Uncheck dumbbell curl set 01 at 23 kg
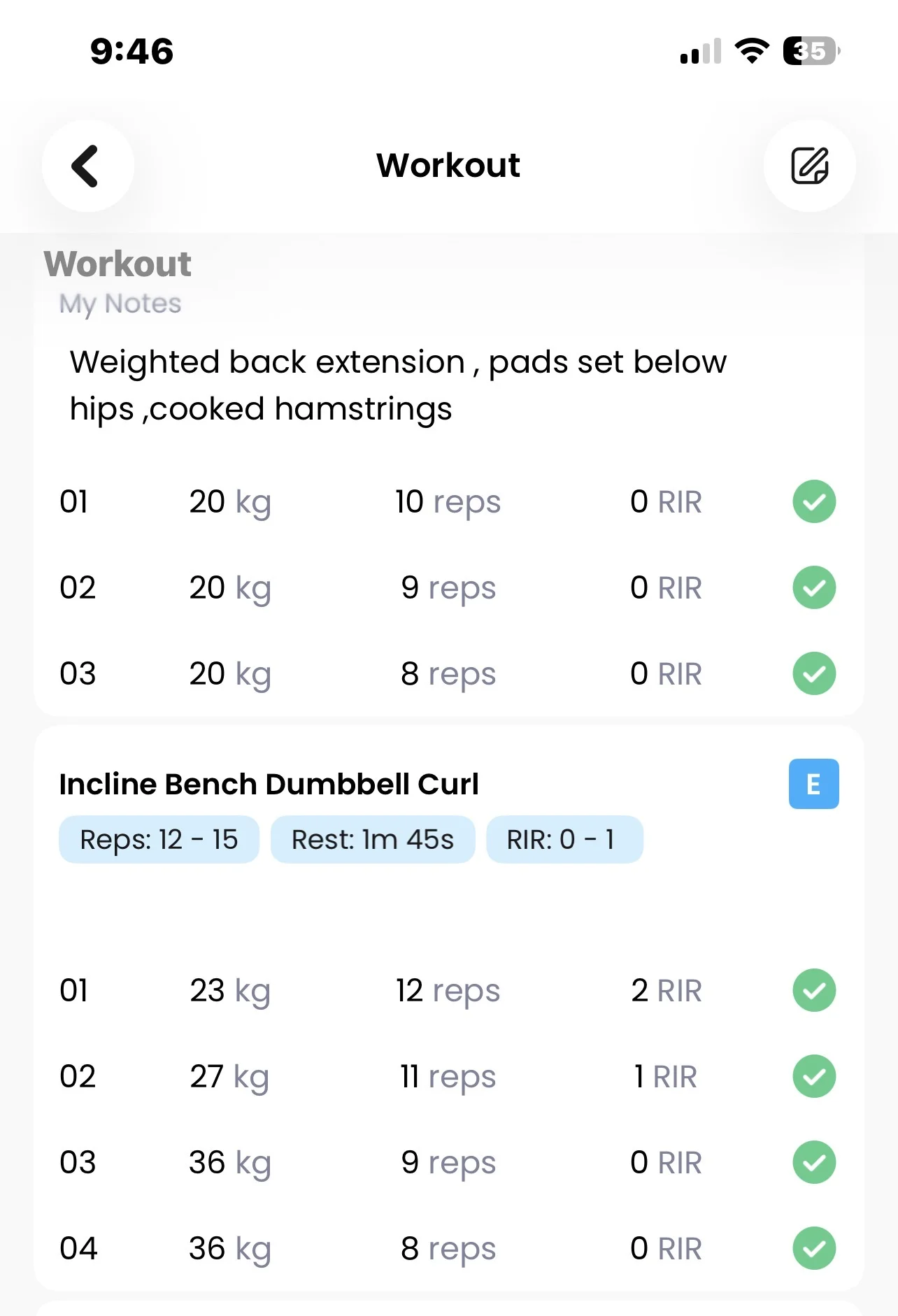 pos(814,990)
